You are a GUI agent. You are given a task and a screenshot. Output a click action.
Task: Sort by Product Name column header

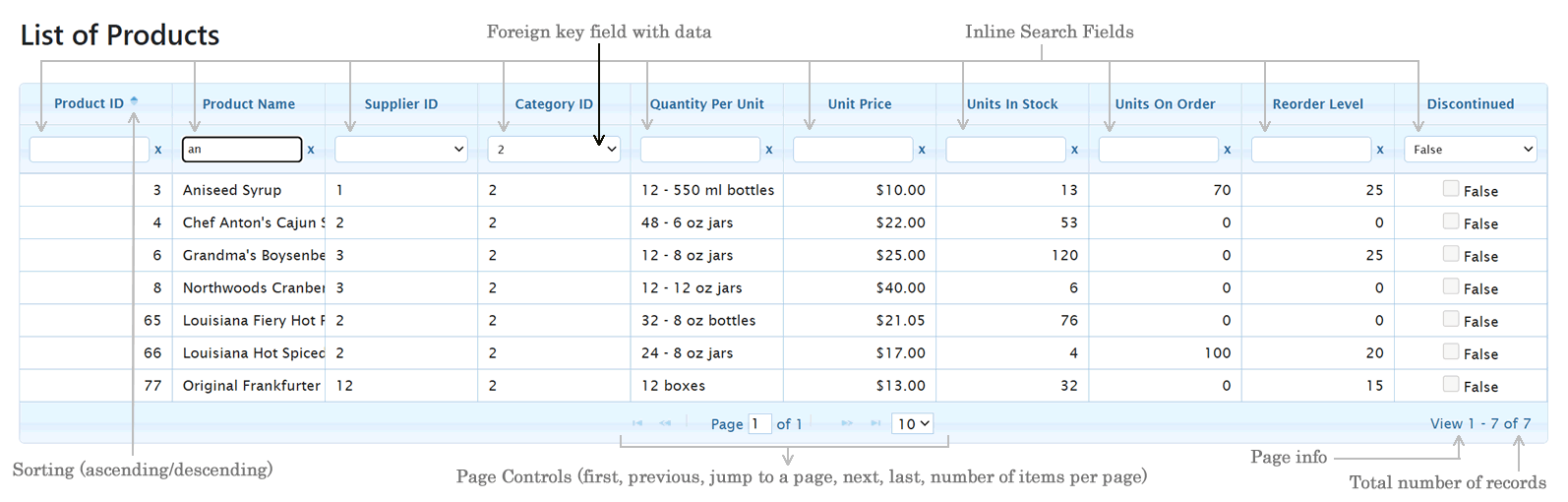click(249, 104)
